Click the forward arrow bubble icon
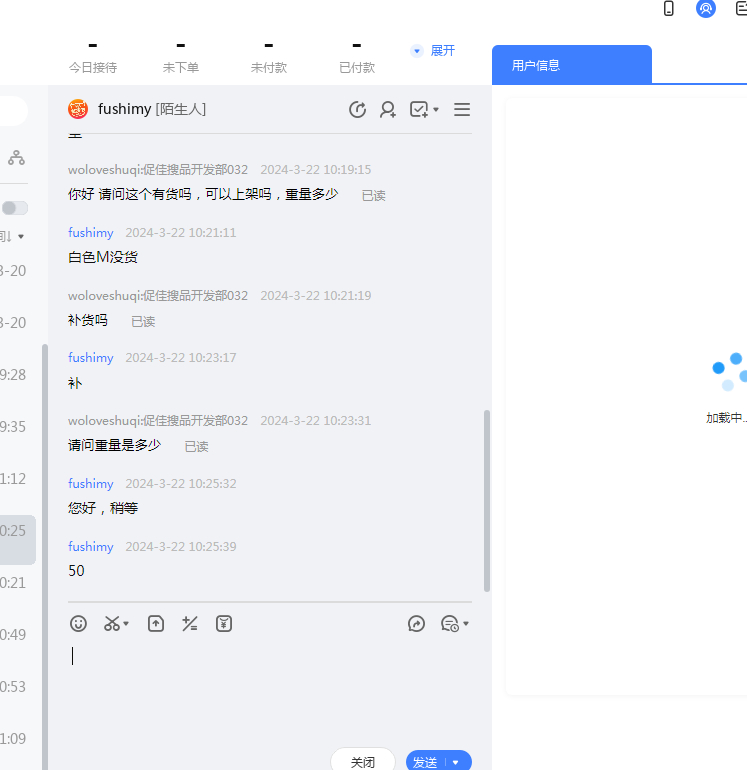 [x=417, y=624]
